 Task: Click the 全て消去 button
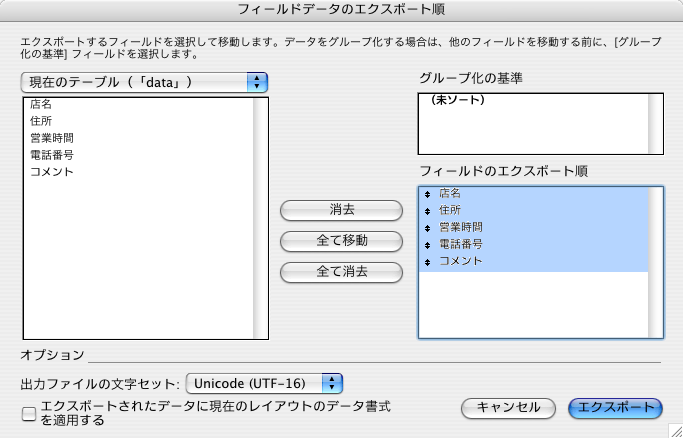(x=341, y=272)
